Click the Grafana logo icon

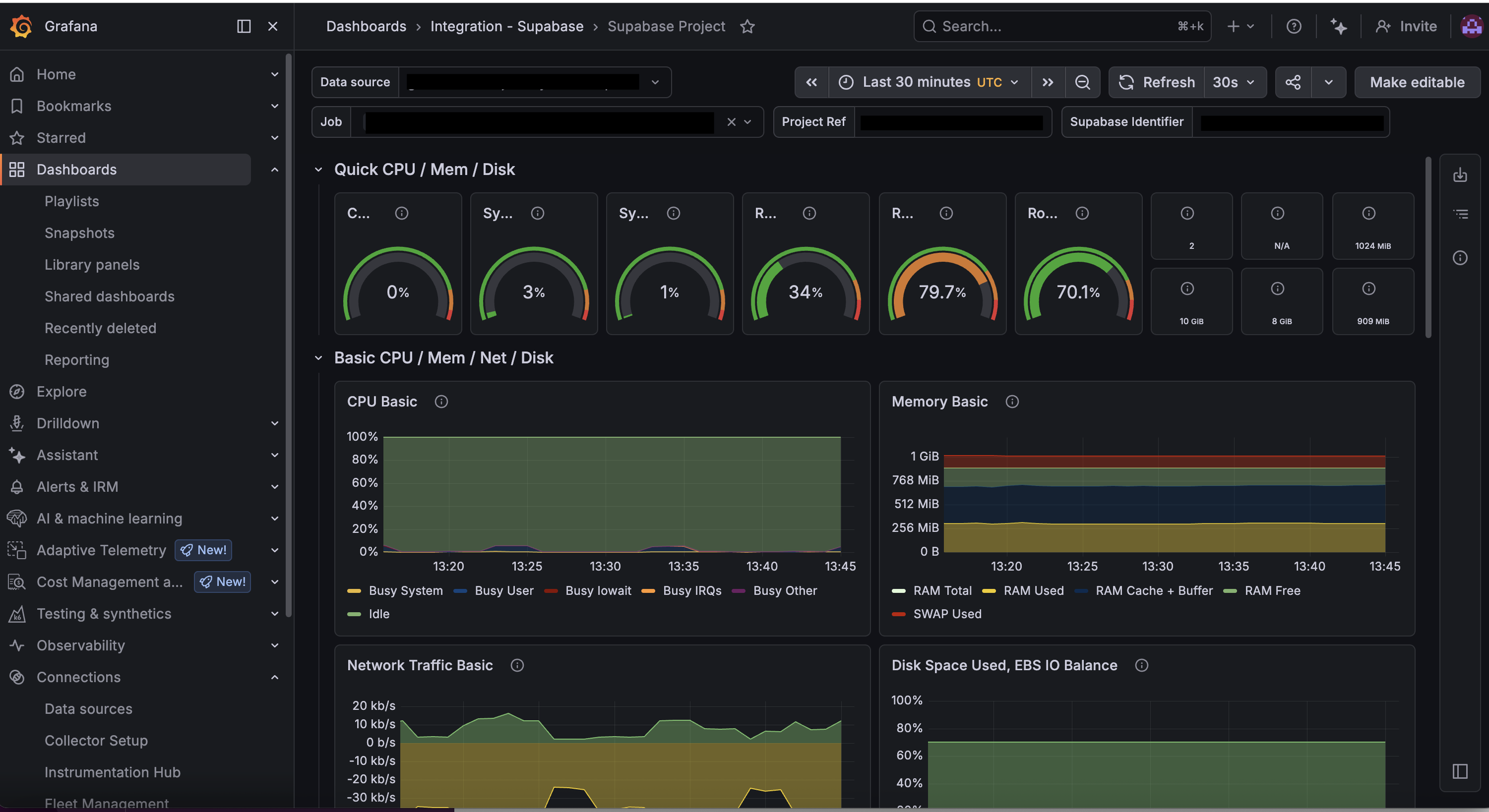(x=21, y=26)
